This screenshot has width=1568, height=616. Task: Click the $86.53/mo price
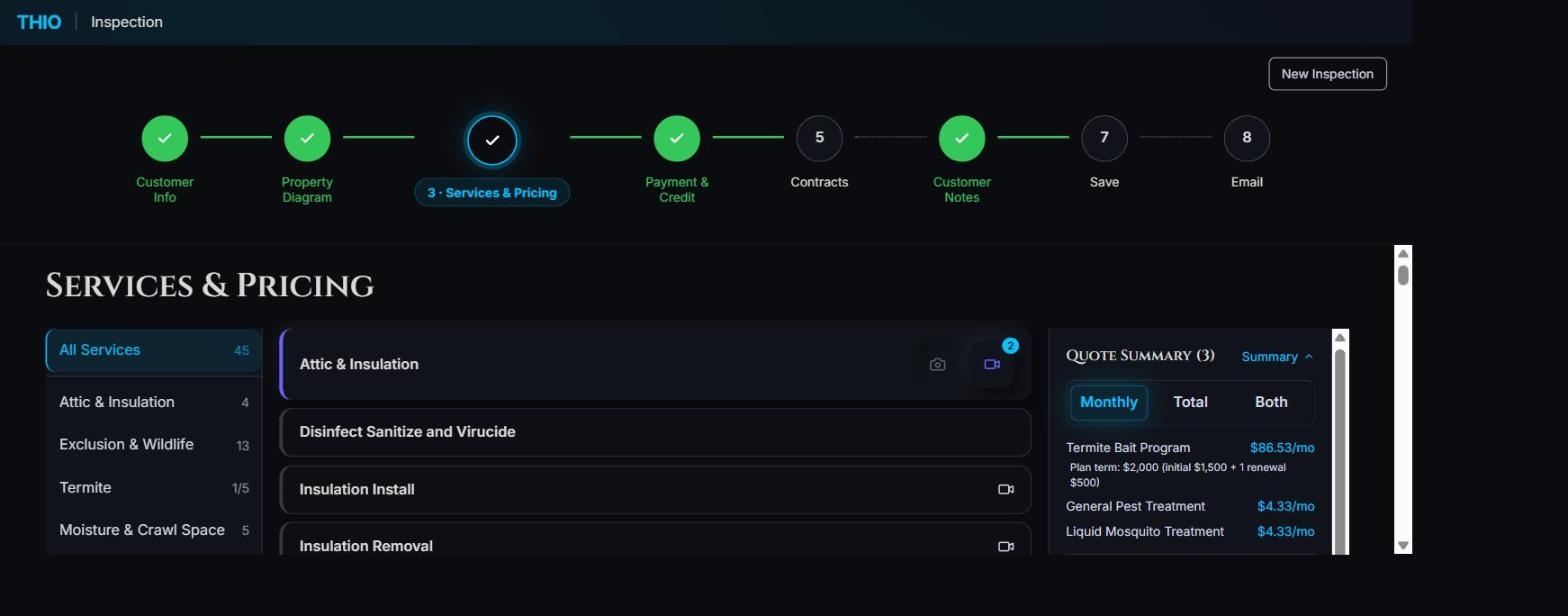point(1282,448)
